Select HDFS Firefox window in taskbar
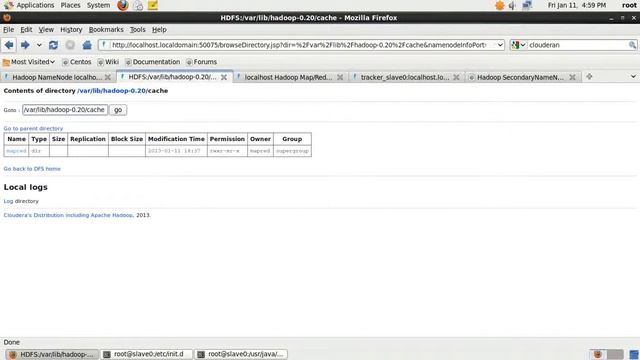 click(x=52, y=354)
